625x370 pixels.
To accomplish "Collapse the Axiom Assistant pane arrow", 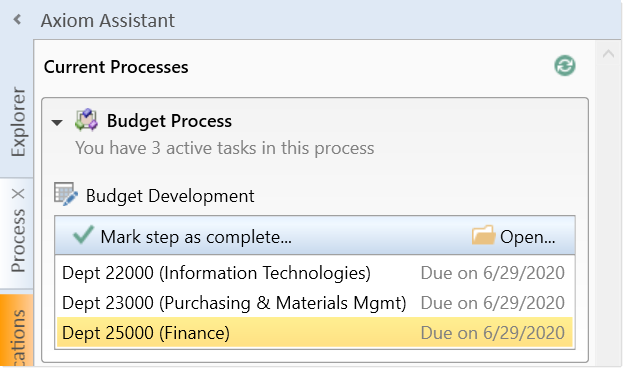I will [x=17, y=19].
